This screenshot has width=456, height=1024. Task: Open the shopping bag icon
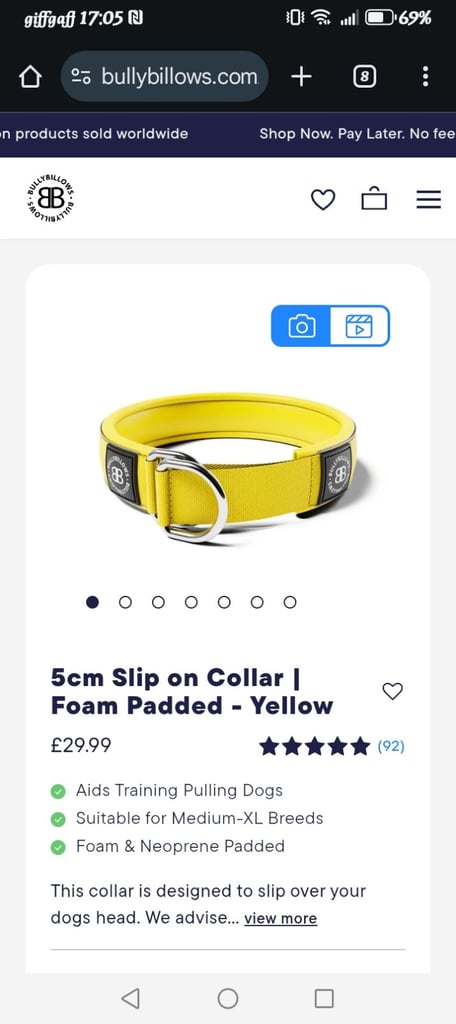tap(374, 199)
